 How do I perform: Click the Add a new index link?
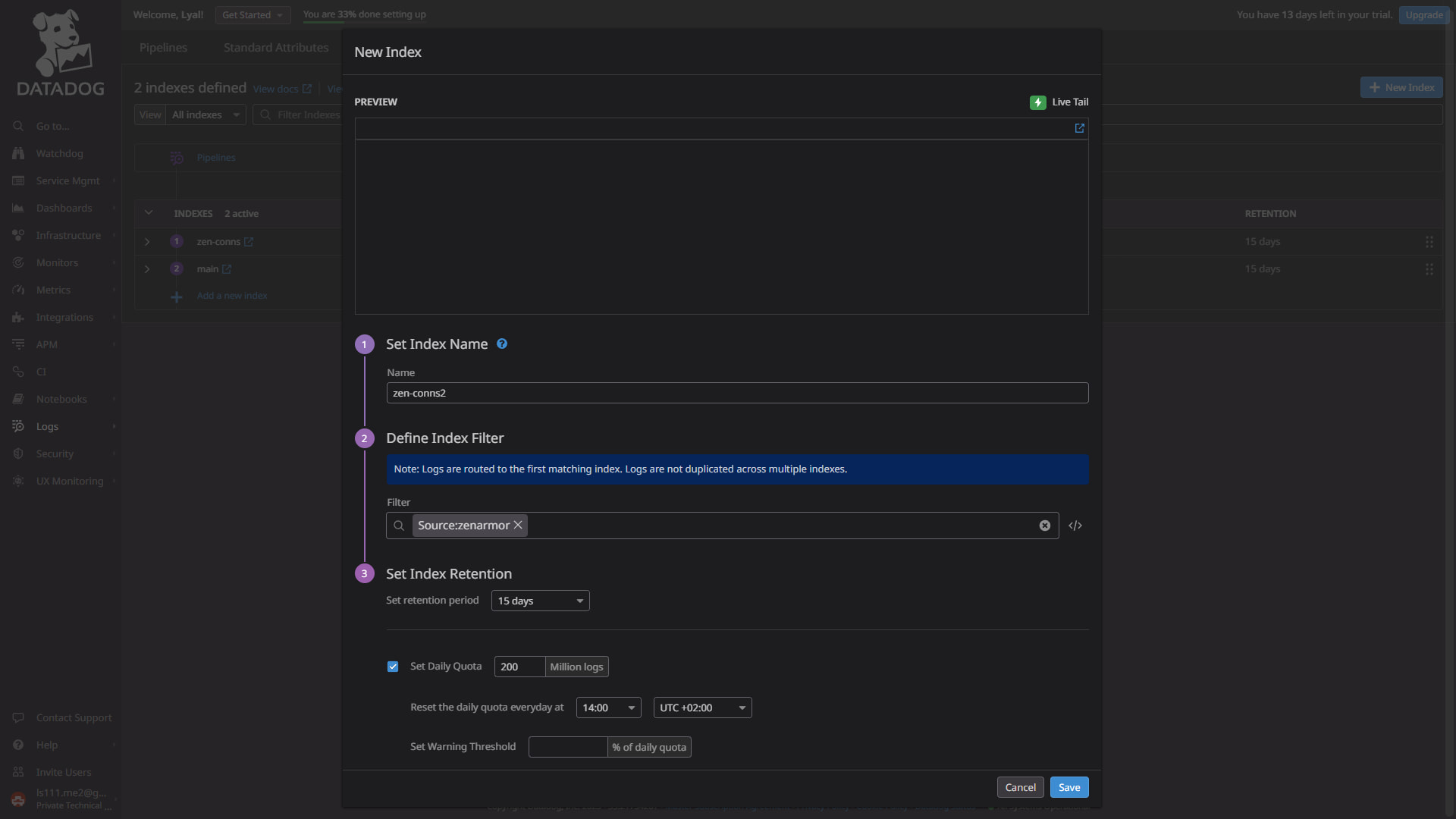point(232,296)
